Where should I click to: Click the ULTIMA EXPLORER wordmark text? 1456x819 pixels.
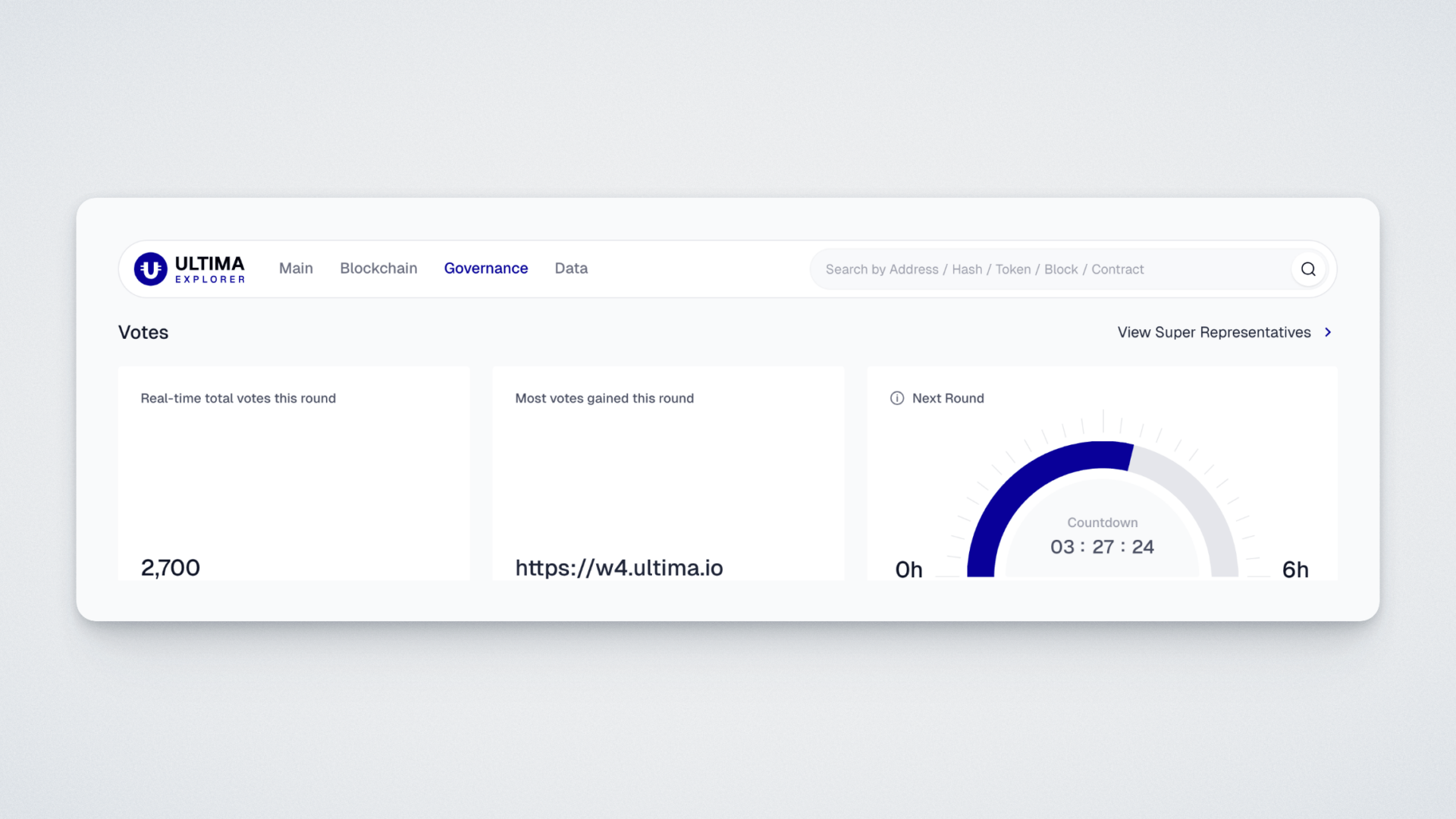pos(210,269)
